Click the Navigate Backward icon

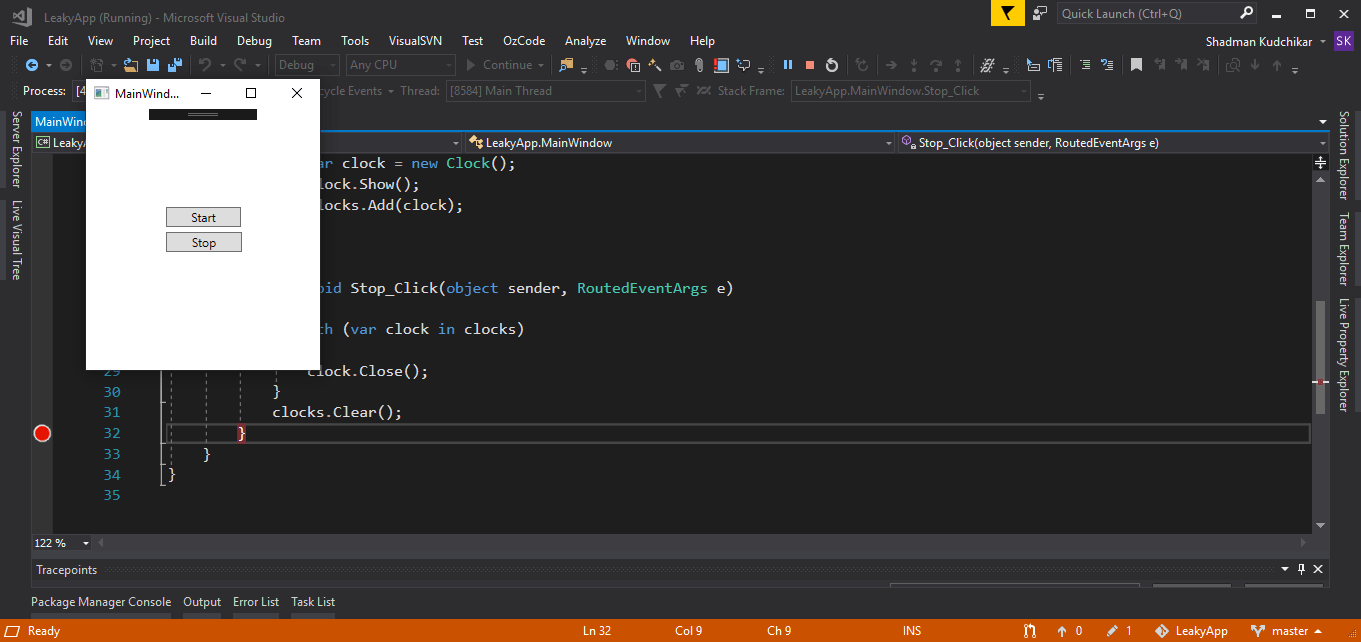32,64
